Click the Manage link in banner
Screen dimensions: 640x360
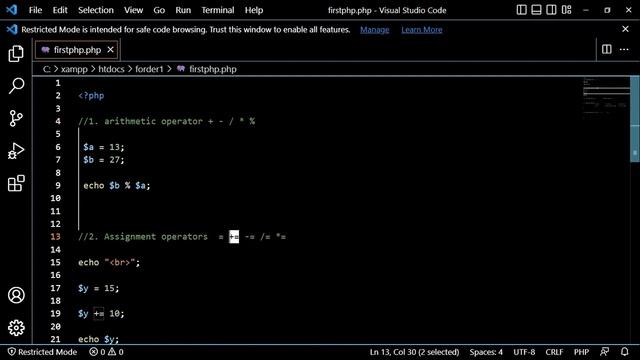click(x=374, y=29)
